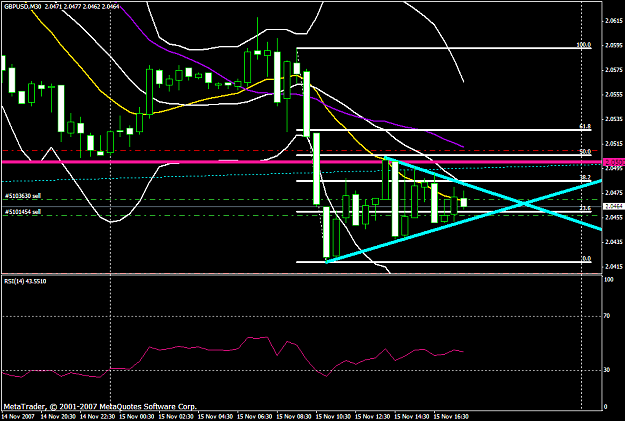Click the 15 Nov 08:30 time label
Screen dimensions: 625x421
pyautogui.click(x=294, y=417)
